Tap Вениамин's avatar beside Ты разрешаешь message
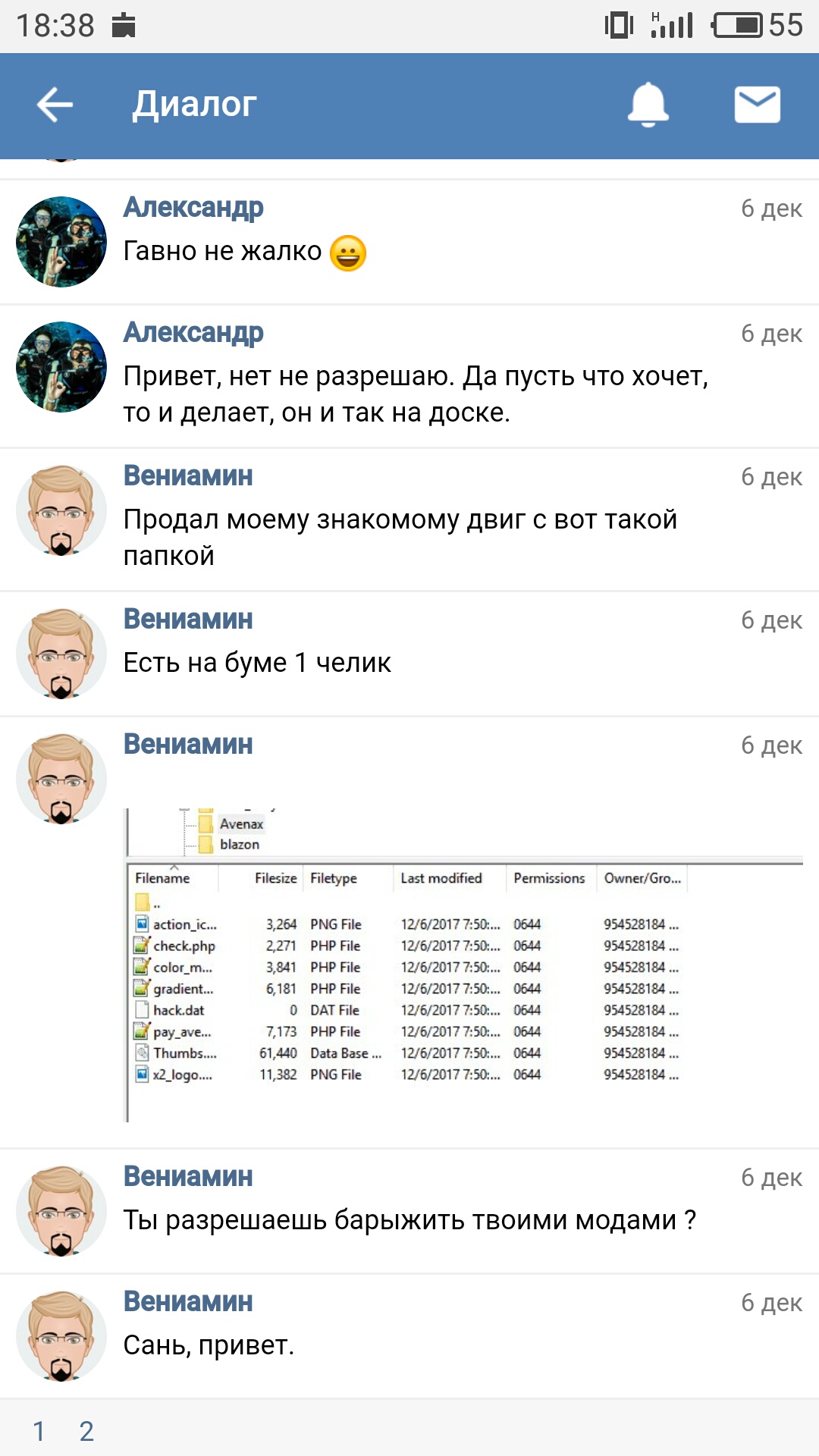Image resolution: width=819 pixels, height=1456 pixels. coord(61,1211)
